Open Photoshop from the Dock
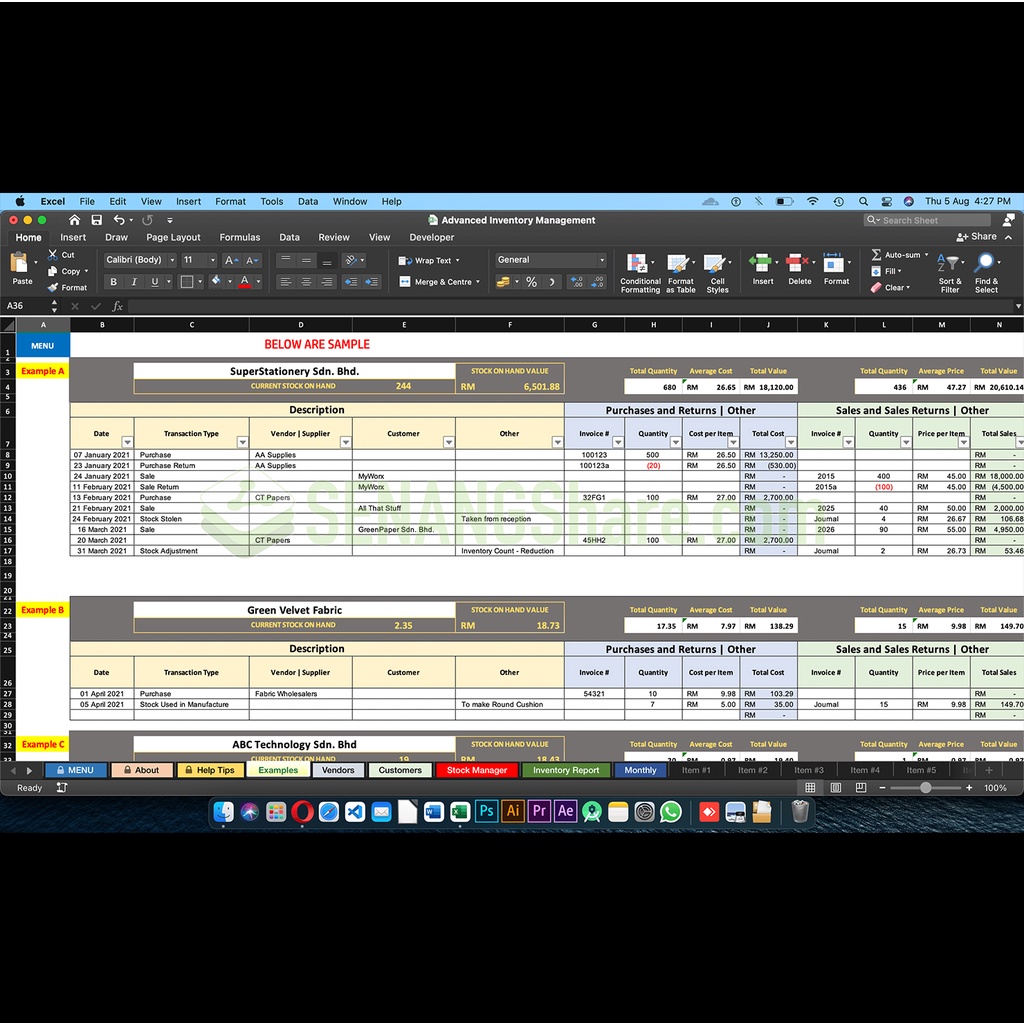Viewport: 1024px width, 1024px height. pos(486,811)
